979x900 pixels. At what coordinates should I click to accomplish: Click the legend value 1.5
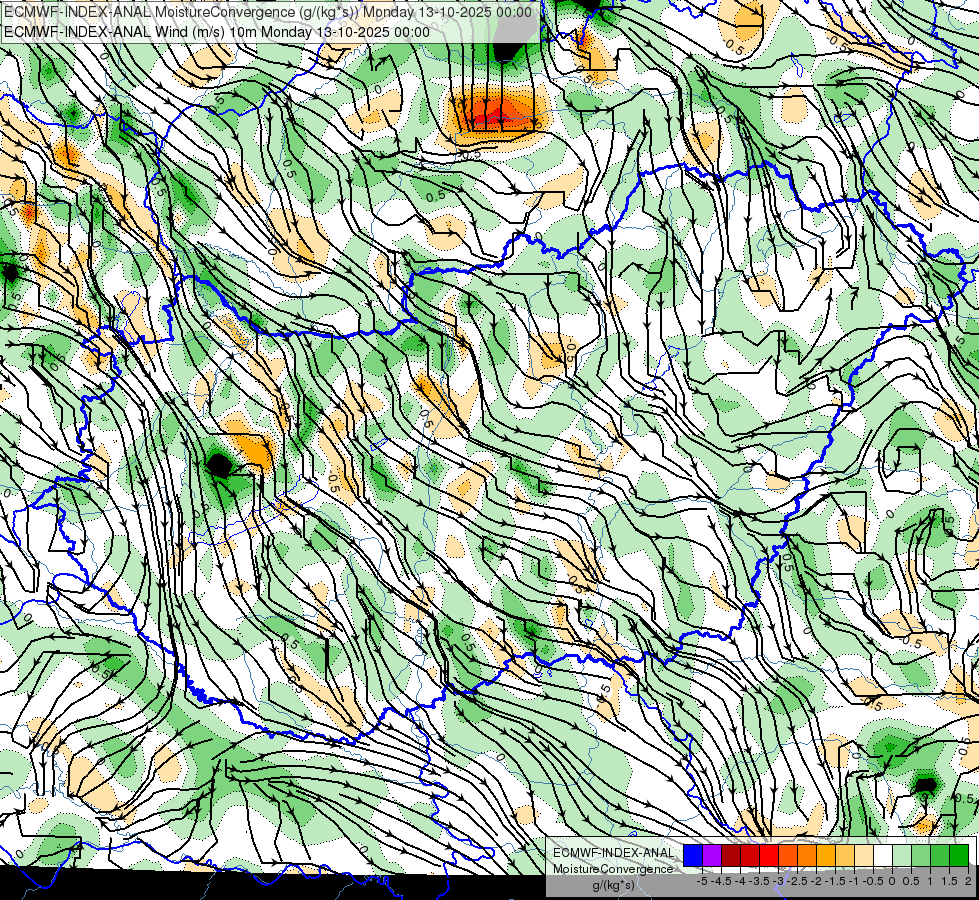(949, 881)
